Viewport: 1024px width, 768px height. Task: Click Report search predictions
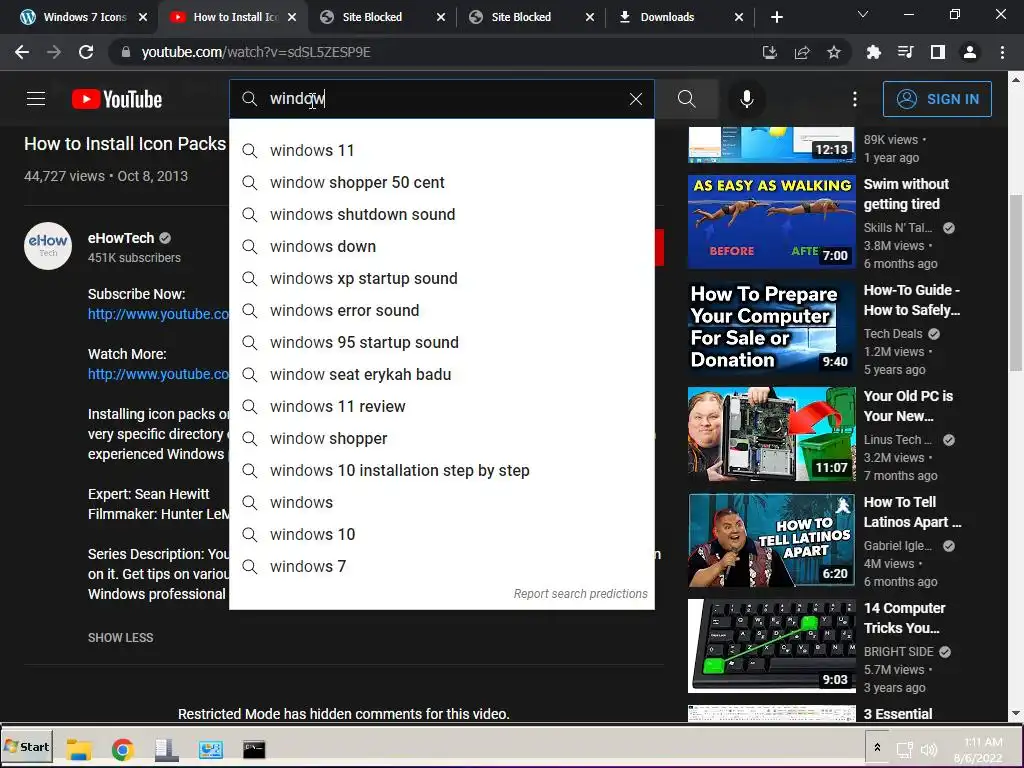click(x=580, y=594)
